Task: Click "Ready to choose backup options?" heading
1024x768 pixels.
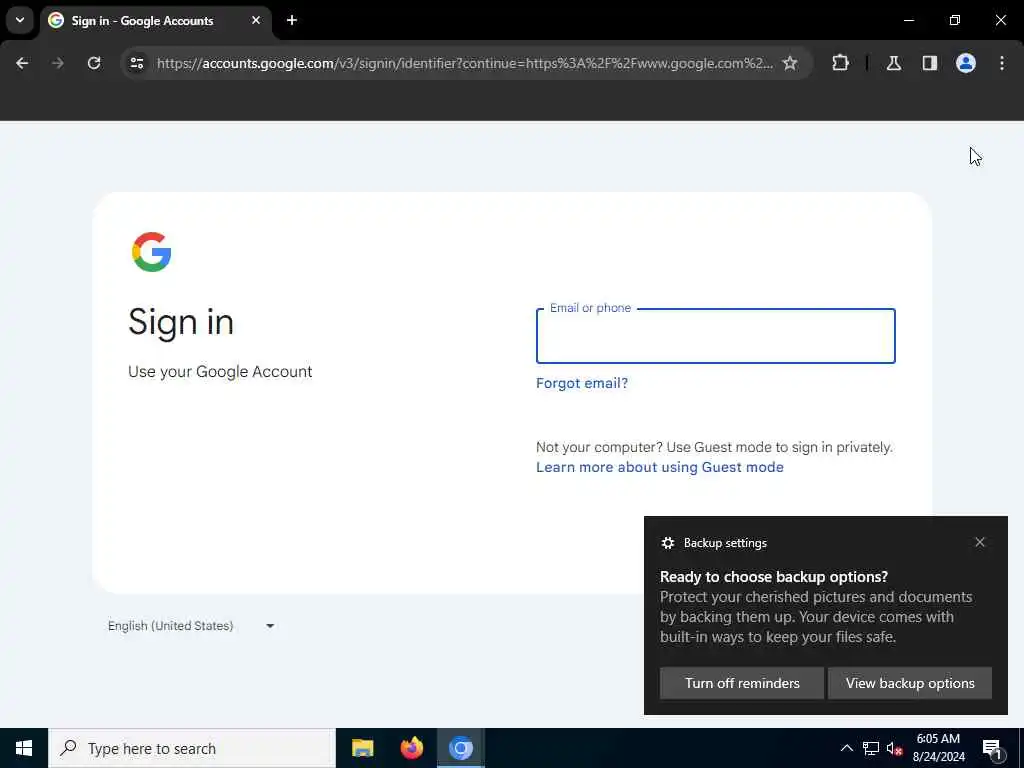Action: click(x=774, y=577)
